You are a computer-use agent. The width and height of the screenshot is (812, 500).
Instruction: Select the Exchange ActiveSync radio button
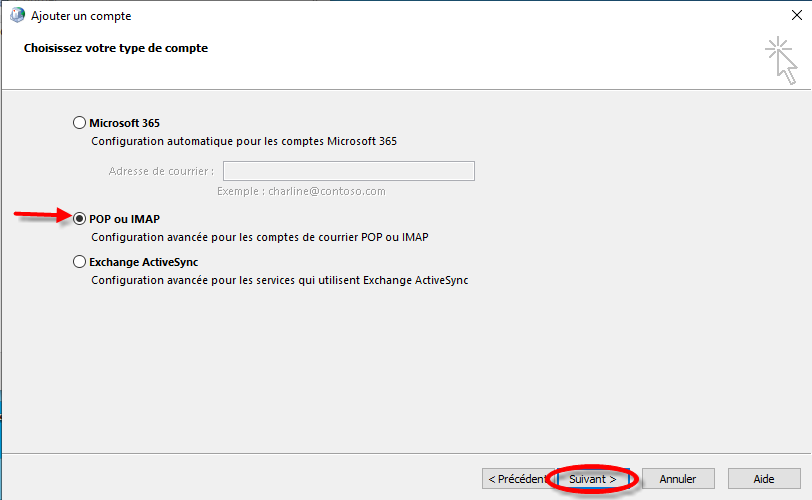coord(79,262)
